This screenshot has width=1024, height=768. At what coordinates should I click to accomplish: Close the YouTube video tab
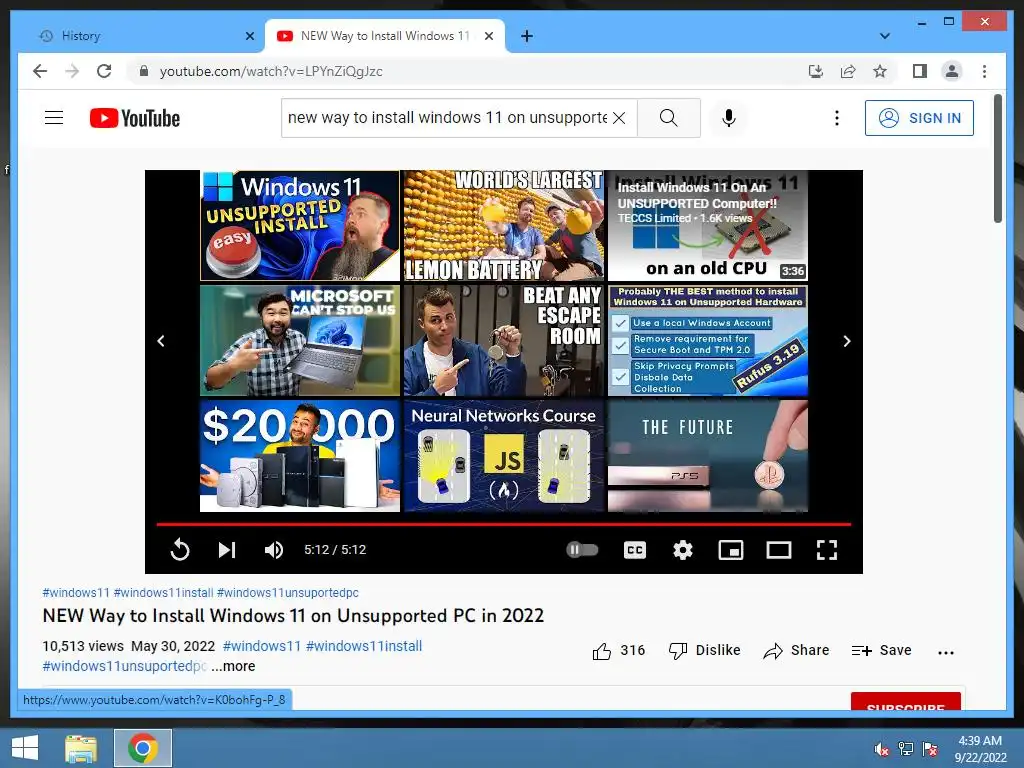coord(488,36)
